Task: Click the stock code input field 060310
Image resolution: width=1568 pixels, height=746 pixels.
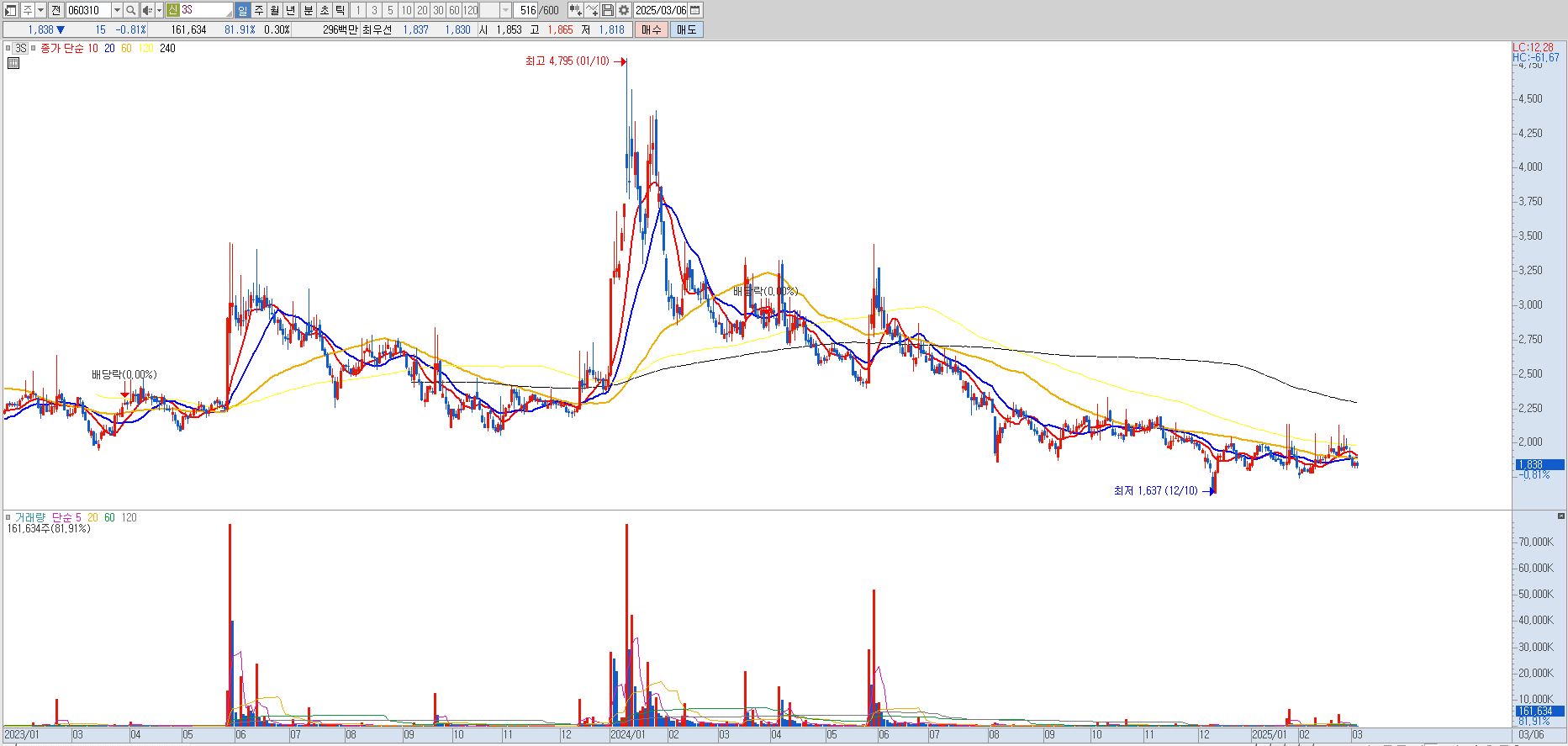Action: click(x=88, y=10)
